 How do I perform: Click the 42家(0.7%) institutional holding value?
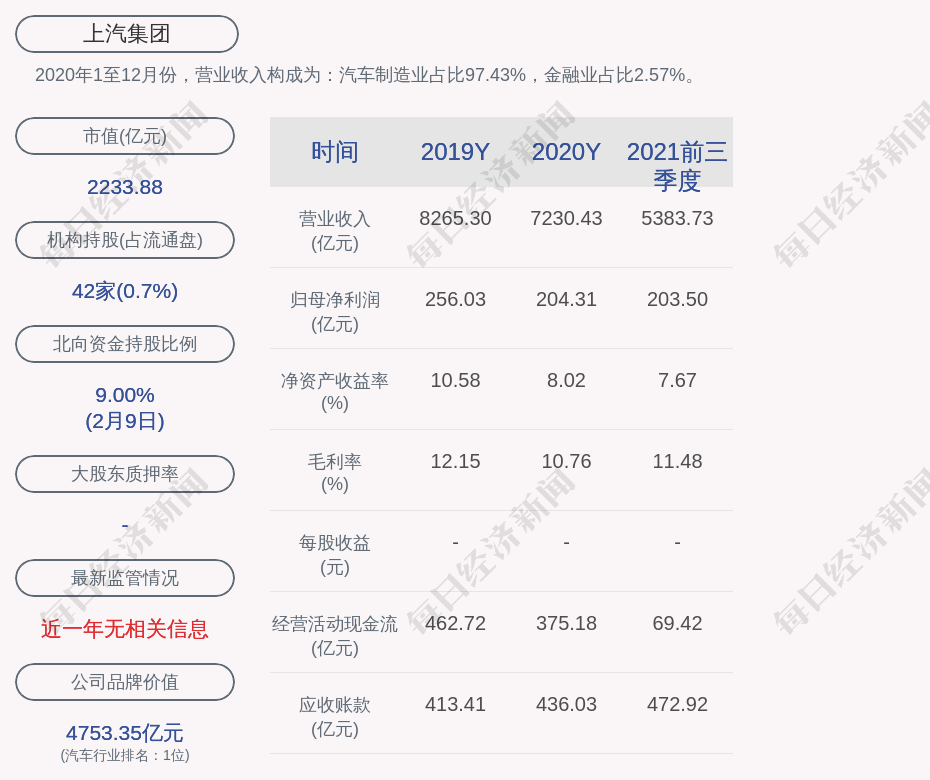click(x=125, y=291)
